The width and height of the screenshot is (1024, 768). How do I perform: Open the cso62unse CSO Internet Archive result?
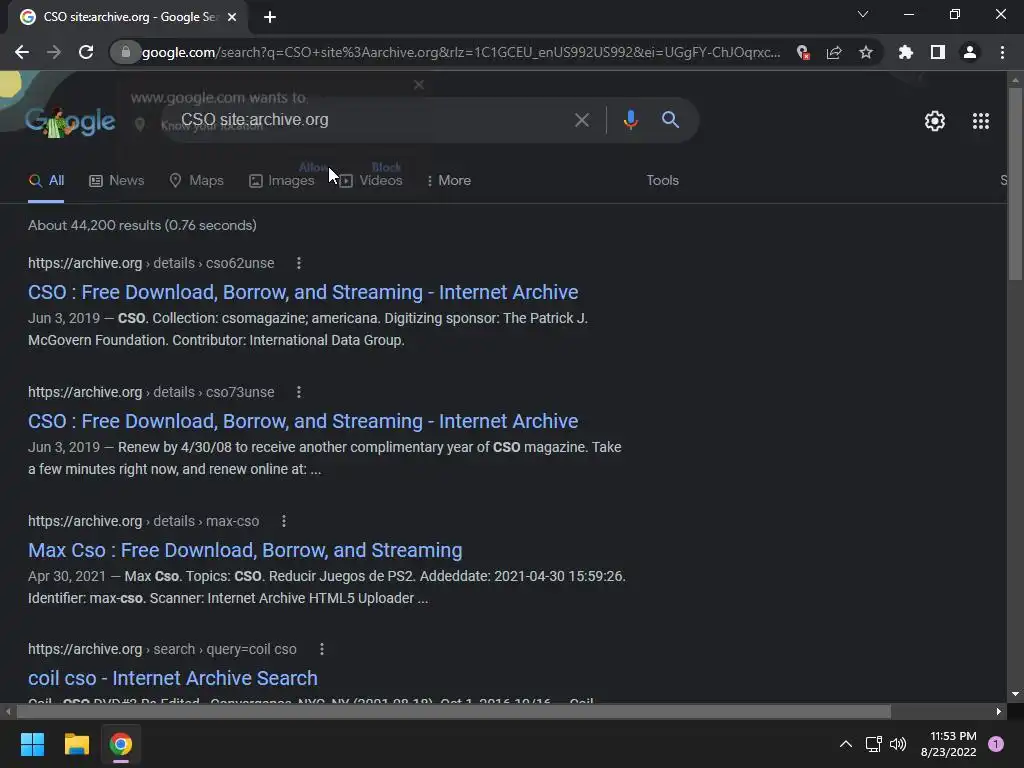303,293
